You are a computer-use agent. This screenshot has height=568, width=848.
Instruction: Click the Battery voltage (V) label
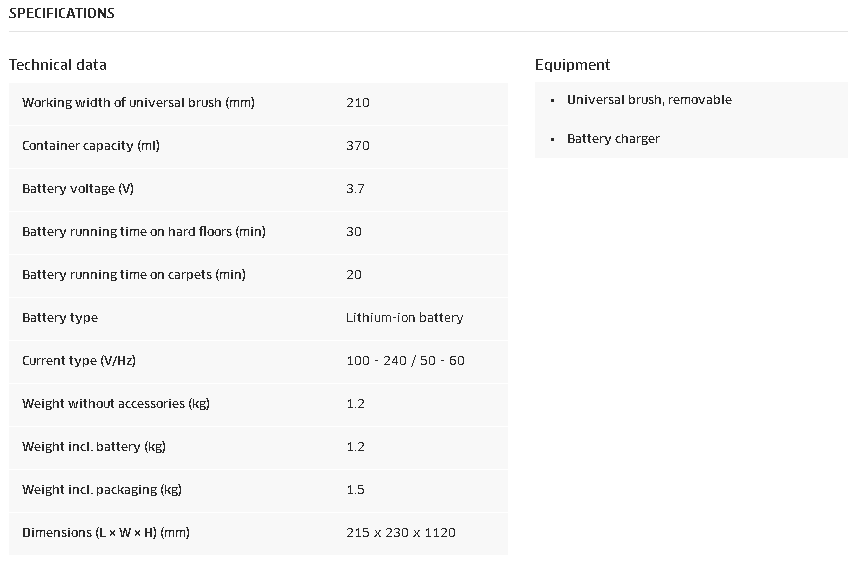pos(78,189)
